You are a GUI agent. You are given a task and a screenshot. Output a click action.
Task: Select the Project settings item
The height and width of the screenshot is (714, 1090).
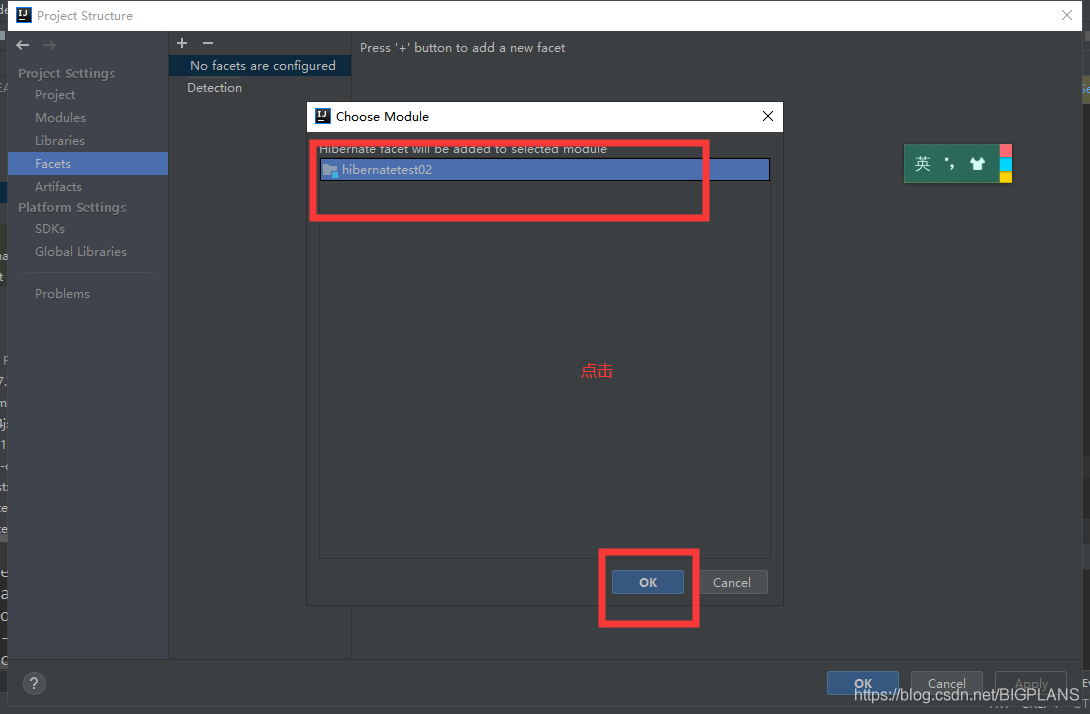tap(55, 95)
